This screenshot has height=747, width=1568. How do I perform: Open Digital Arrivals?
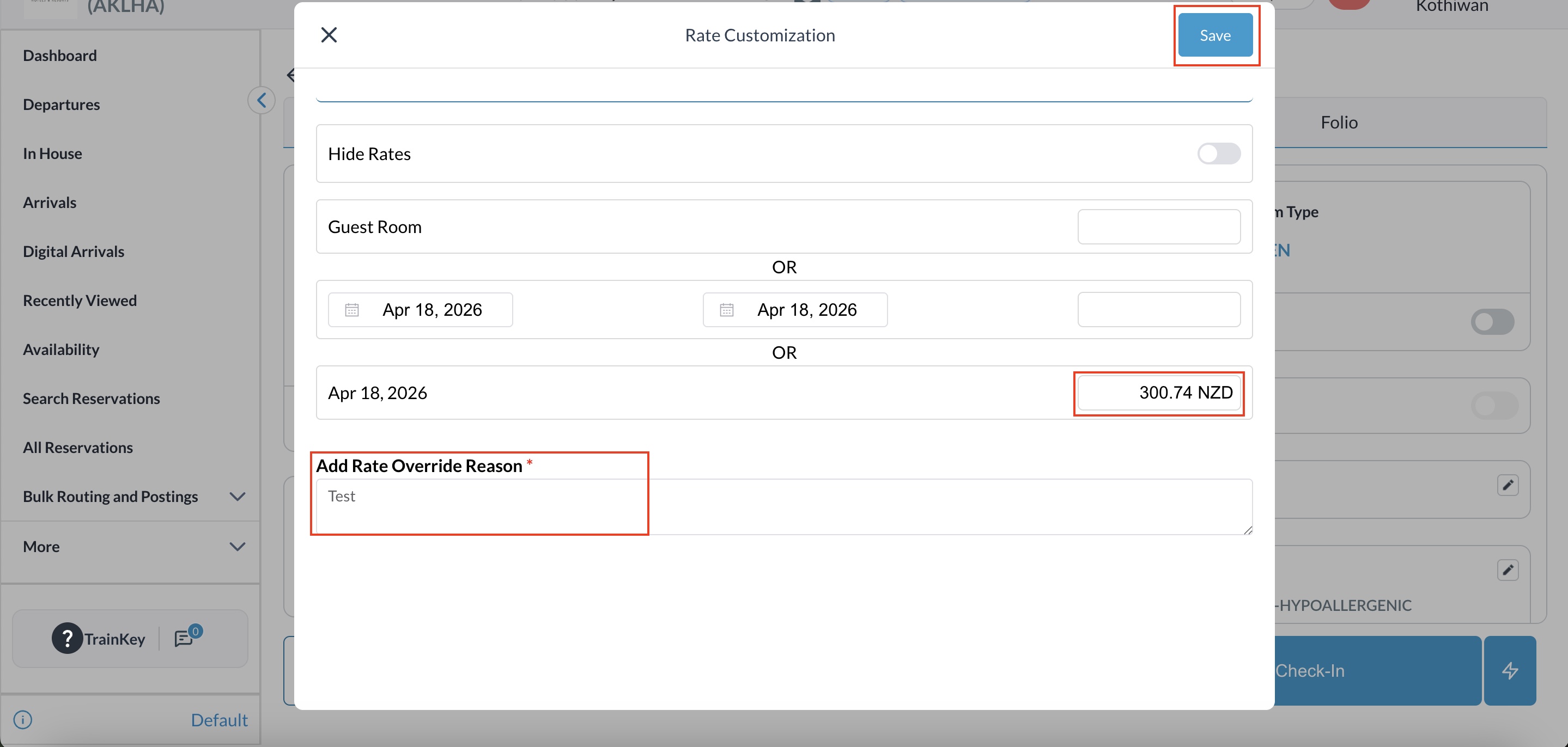tap(74, 251)
